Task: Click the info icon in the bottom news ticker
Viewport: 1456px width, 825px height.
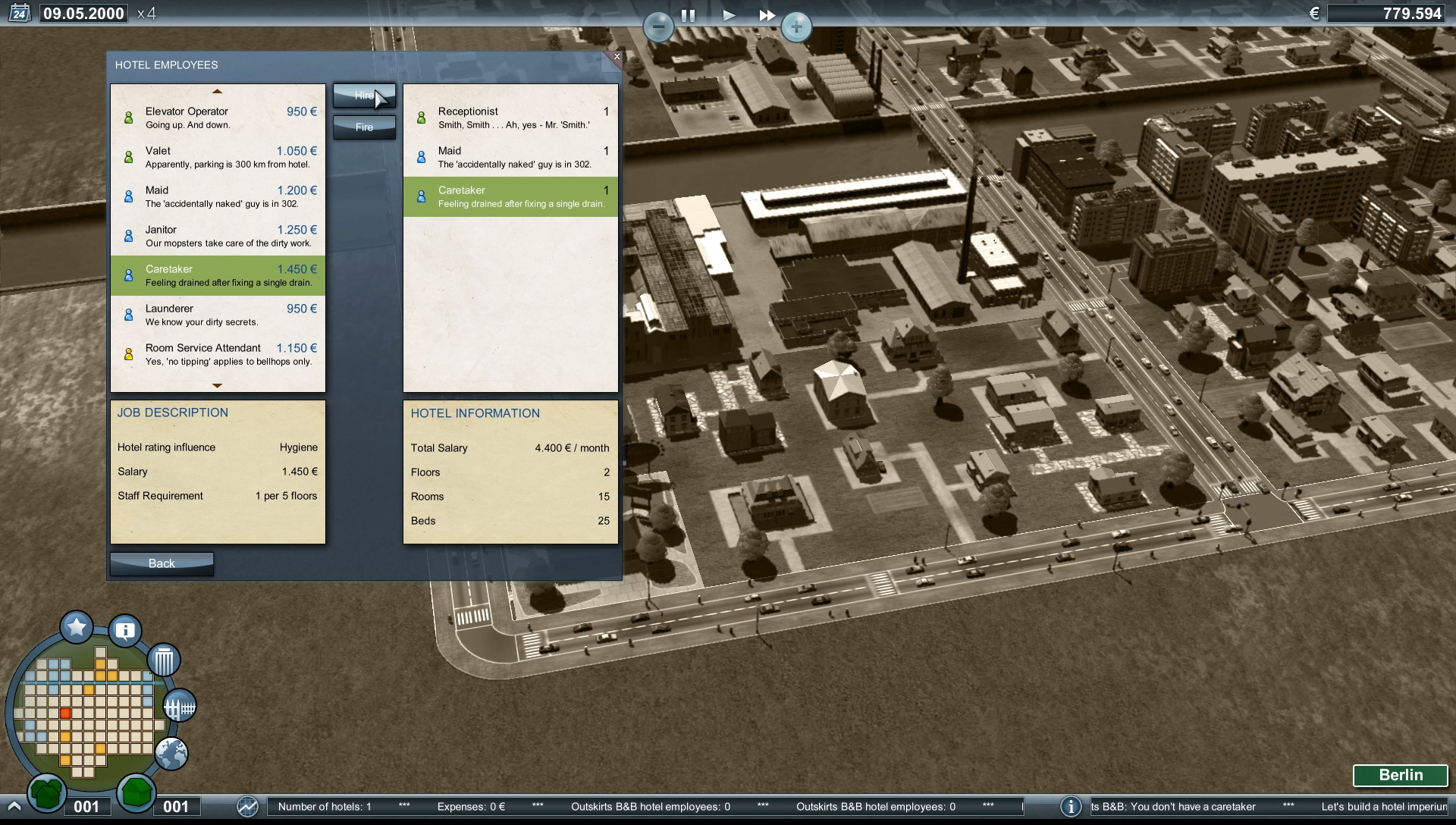Action: pos(1070,807)
